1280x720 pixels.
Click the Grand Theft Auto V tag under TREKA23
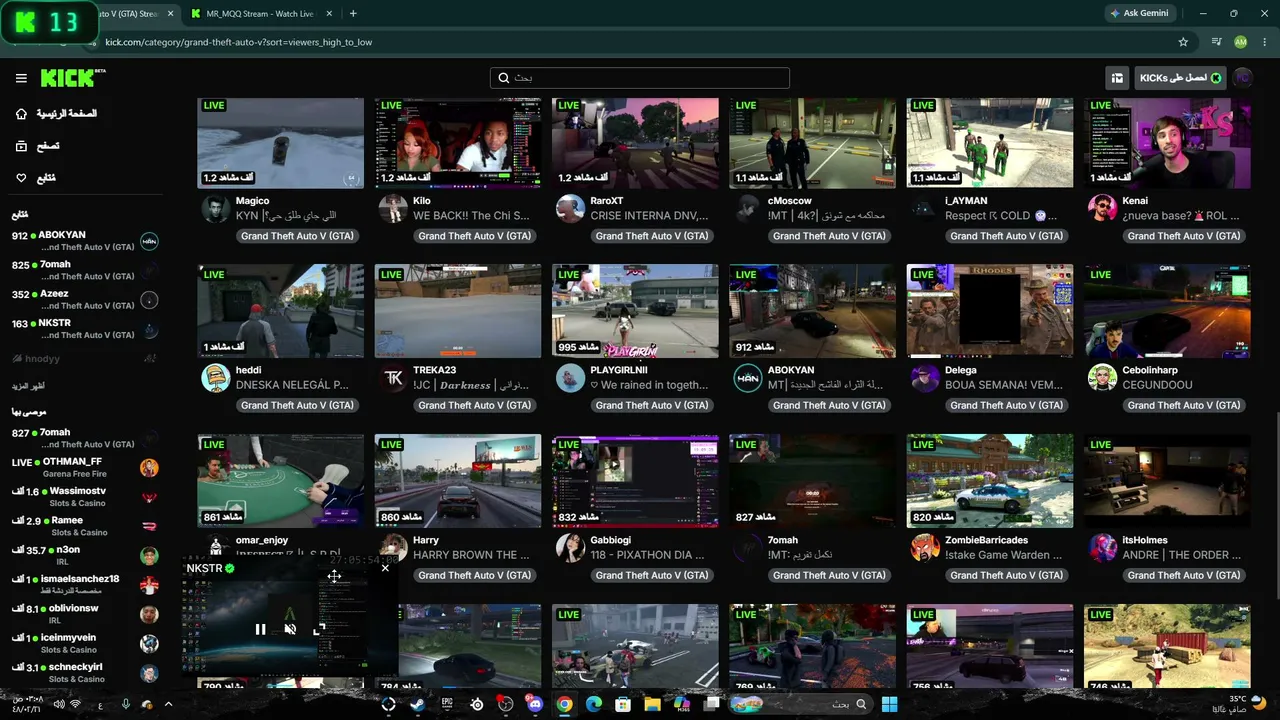pos(474,405)
